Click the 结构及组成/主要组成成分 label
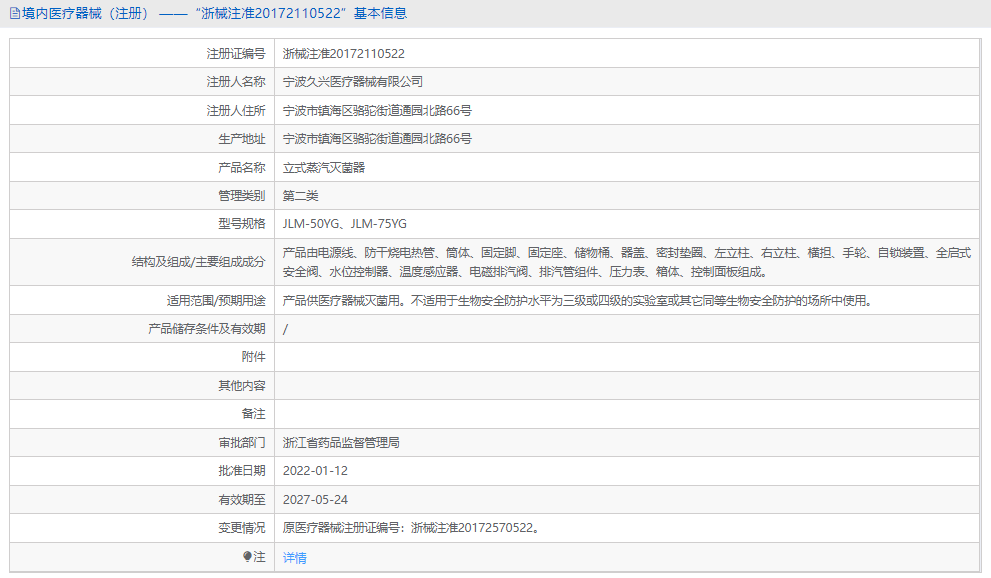This screenshot has height=578, width=991. pyautogui.click(x=198, y=262)
